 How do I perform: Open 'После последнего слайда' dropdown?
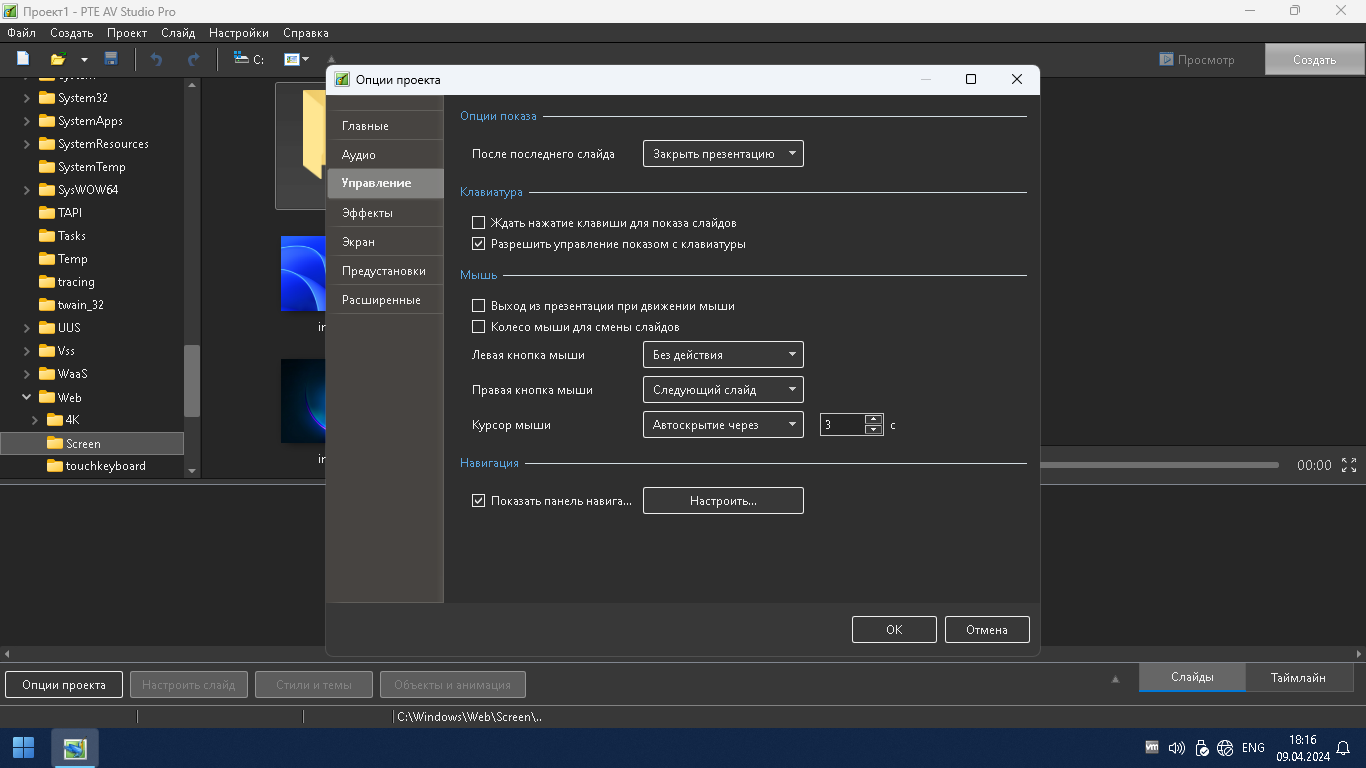tap(723, 154)
